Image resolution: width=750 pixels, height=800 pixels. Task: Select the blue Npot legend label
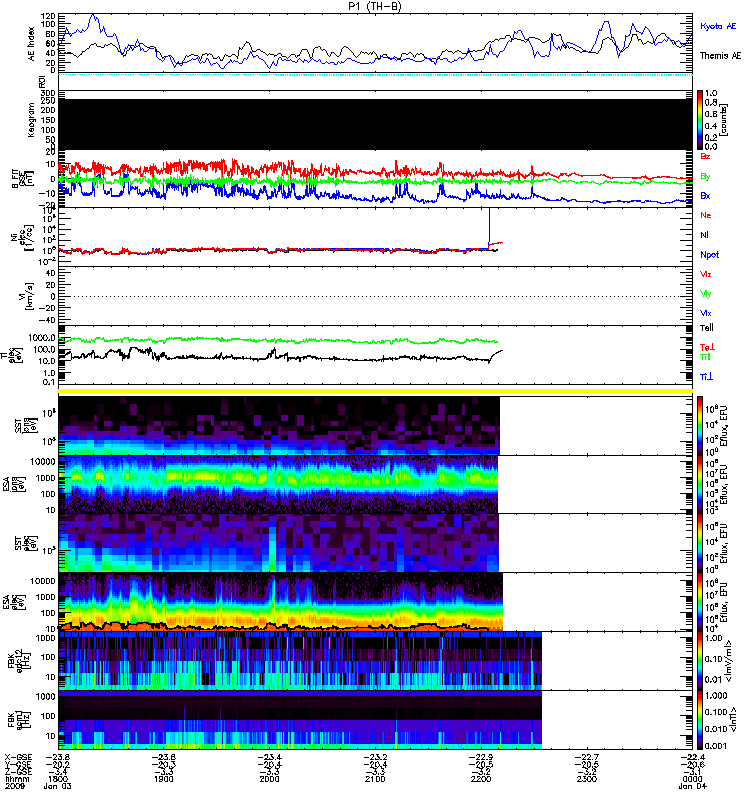point(710,255)
